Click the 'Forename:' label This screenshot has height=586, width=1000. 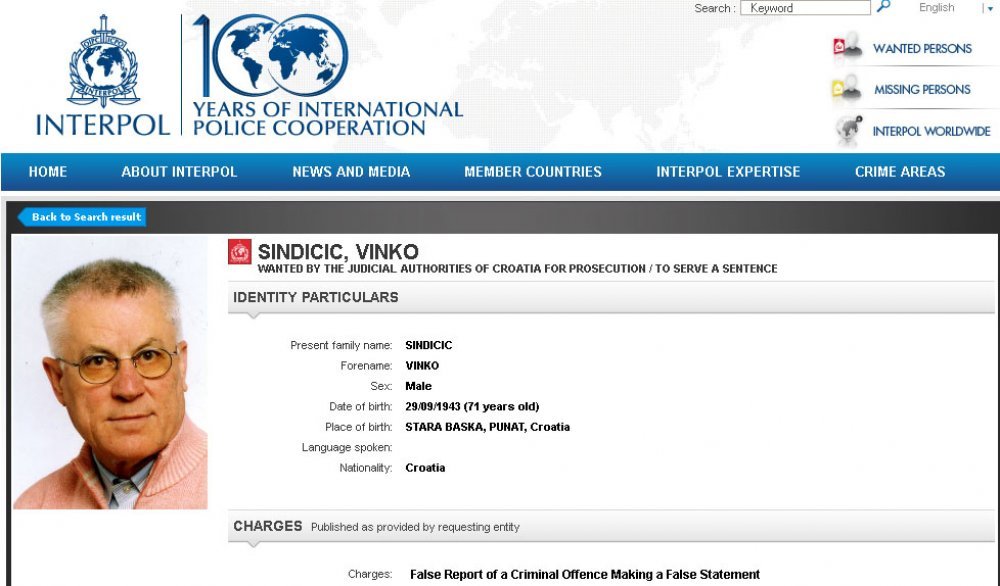point(367,365)
